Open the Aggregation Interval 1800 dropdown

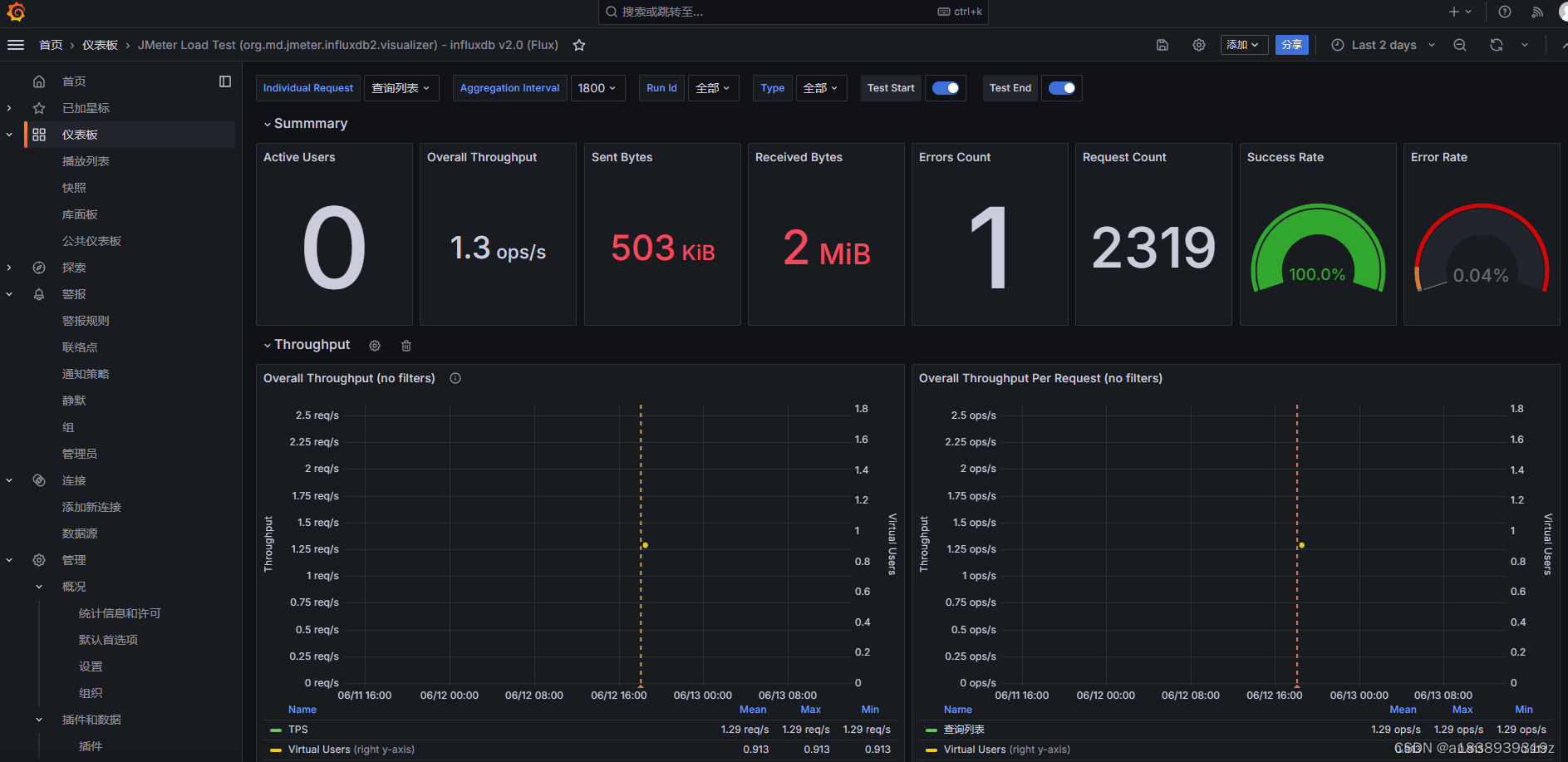point(597,87)
